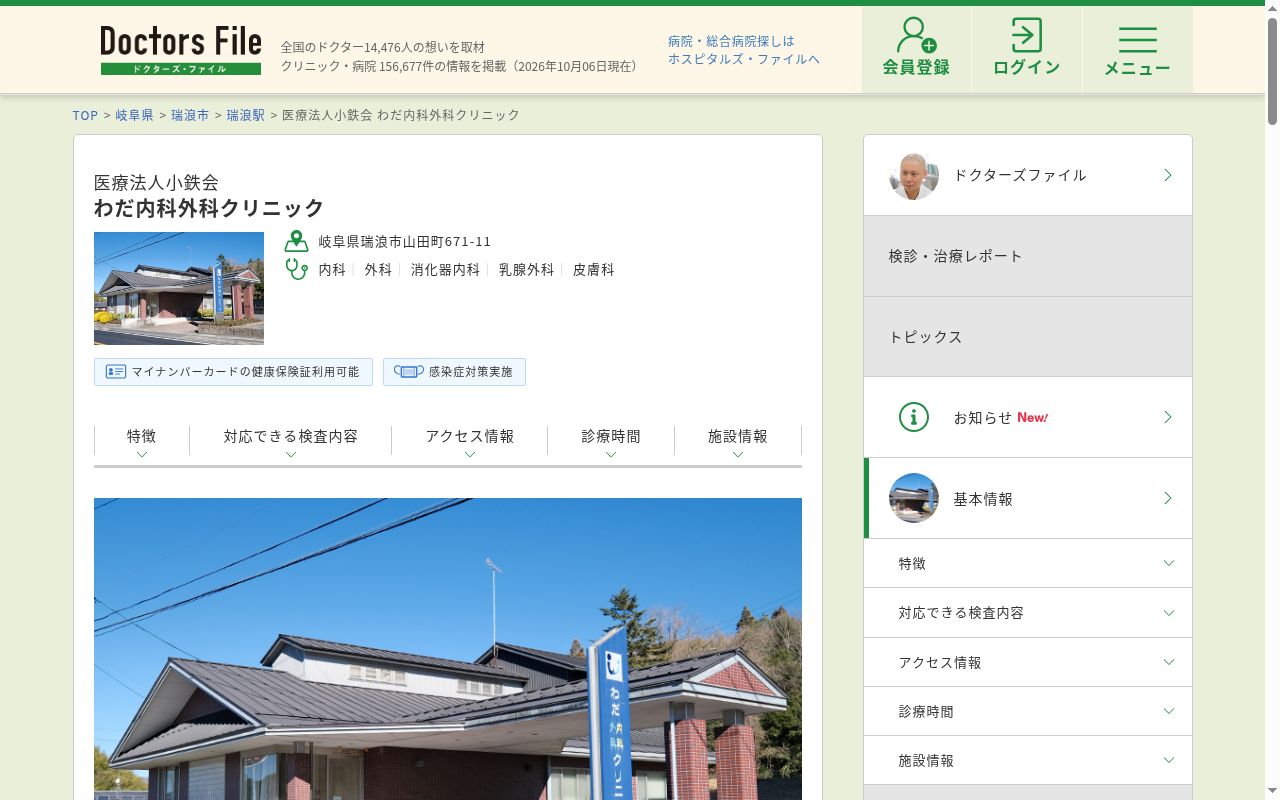The height and width of the screenshot is (800, 1280).
Task: Open the large clinic exterior photo
Action: point(448,649)
